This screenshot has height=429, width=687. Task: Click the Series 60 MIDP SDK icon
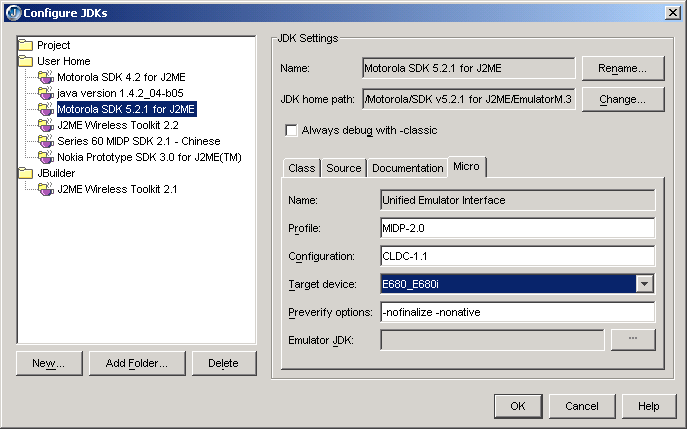(x=46, y=141)
